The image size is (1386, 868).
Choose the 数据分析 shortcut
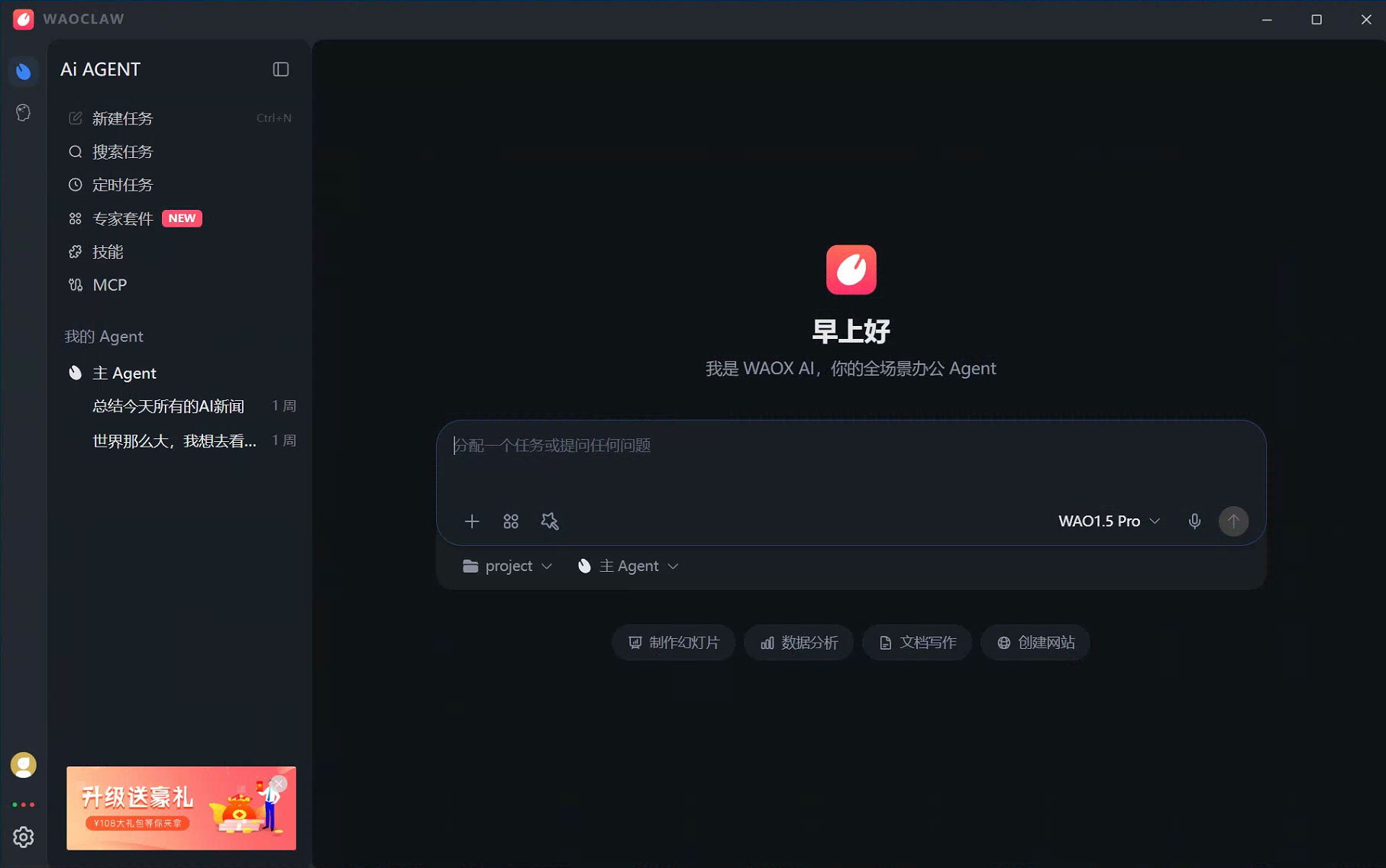click(799, 643)
